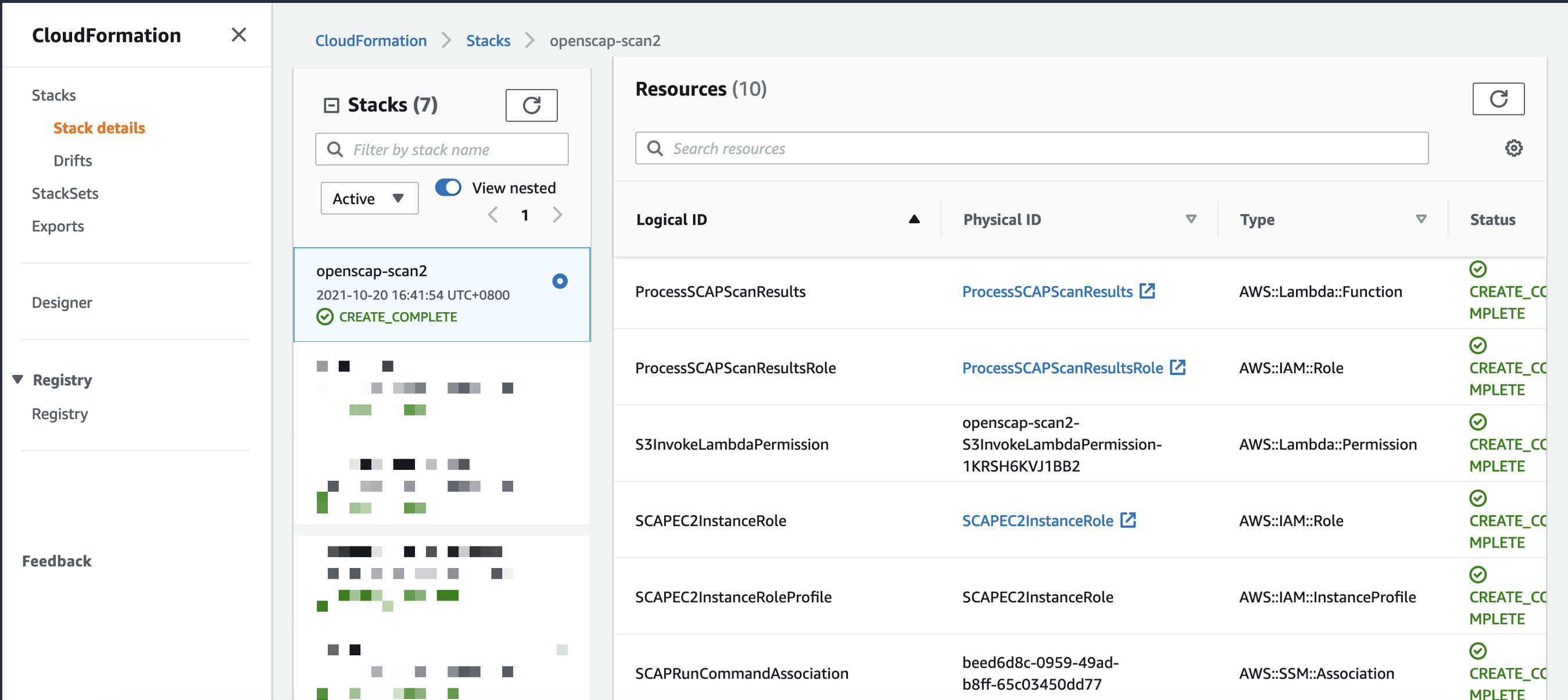Open StackSets in the side navigation
This screenshot has height=700, width=1568.
65,194
